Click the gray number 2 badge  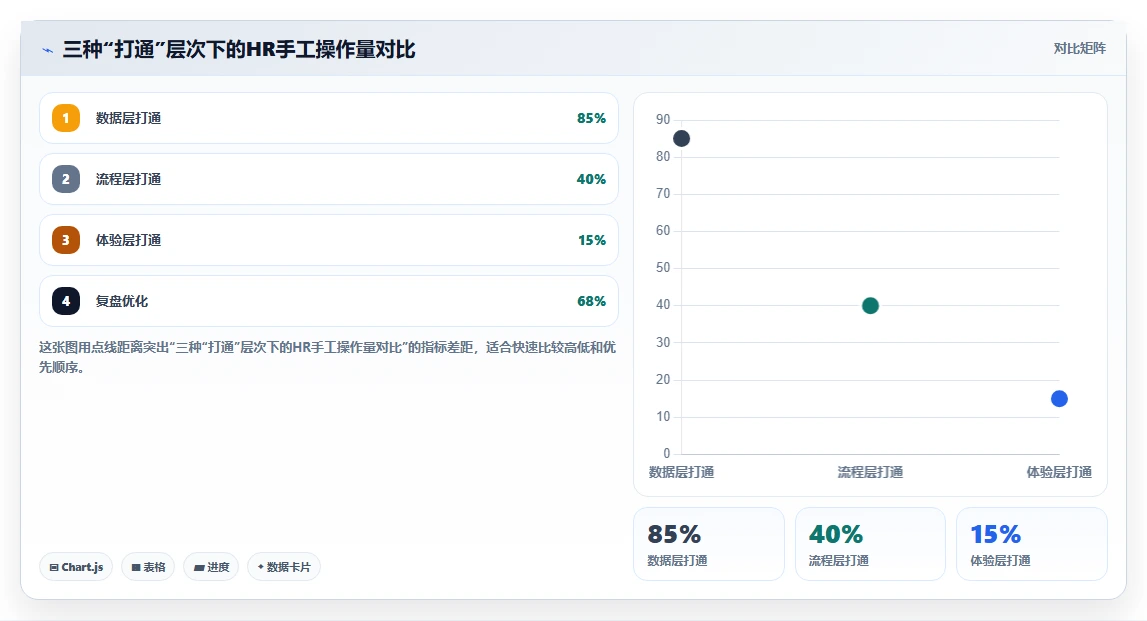(66, 179)
